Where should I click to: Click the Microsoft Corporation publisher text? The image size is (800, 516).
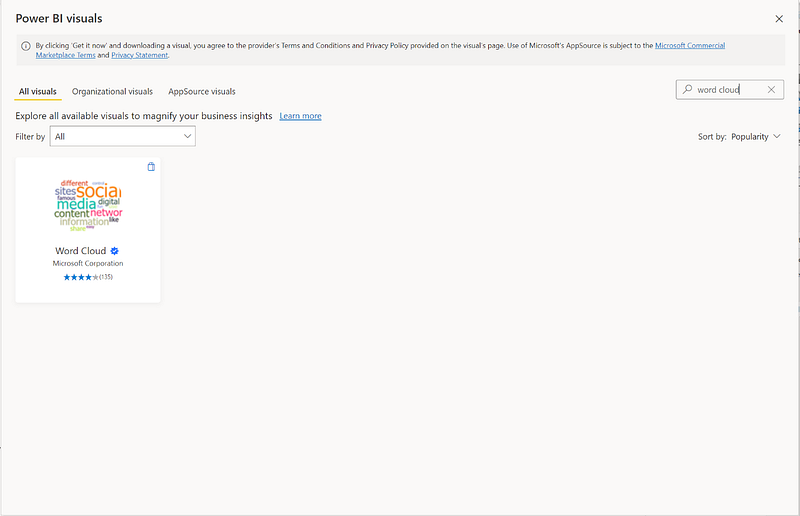(x=88, y=263)
